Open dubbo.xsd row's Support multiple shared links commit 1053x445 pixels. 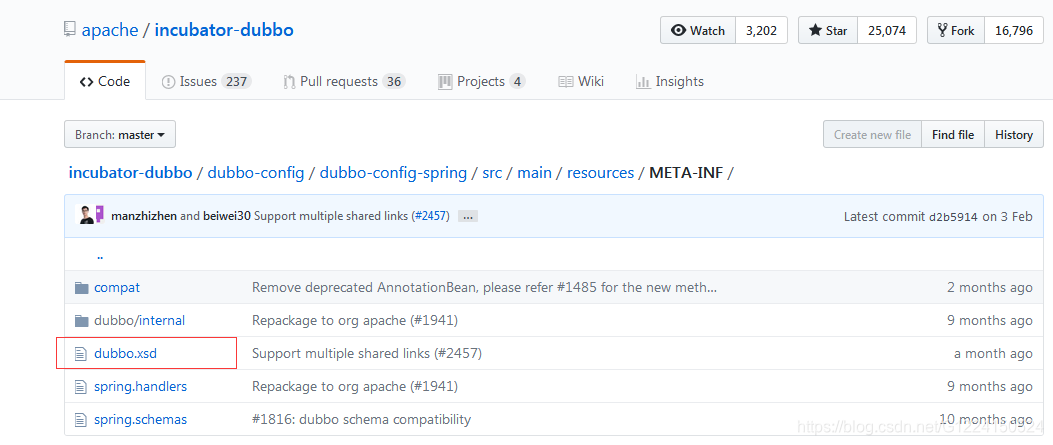[x=367, y=353]
